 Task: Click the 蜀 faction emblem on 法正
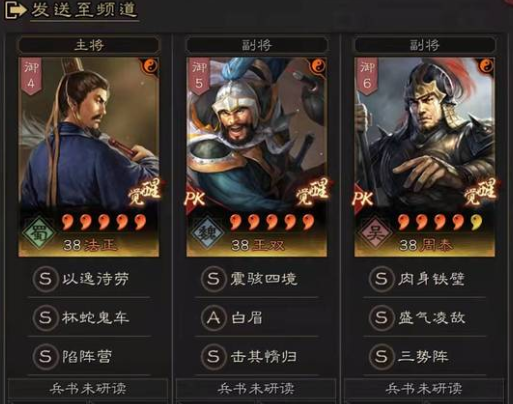[x=39, y=232]
